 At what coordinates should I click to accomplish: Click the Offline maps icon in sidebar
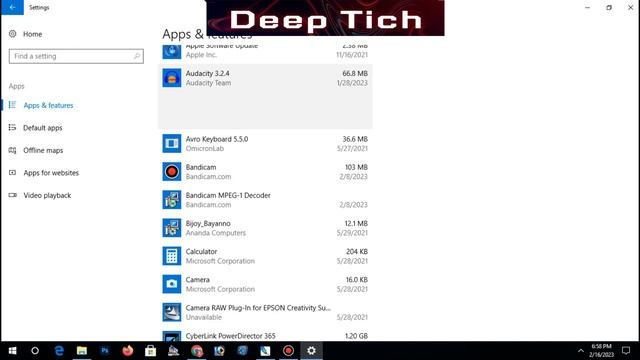pos(13,150)
